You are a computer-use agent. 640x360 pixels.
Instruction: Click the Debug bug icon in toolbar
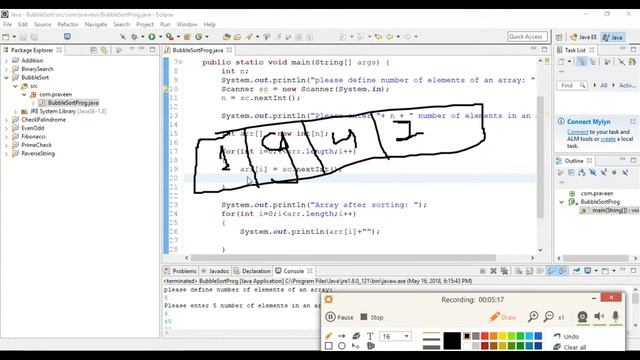134,37
